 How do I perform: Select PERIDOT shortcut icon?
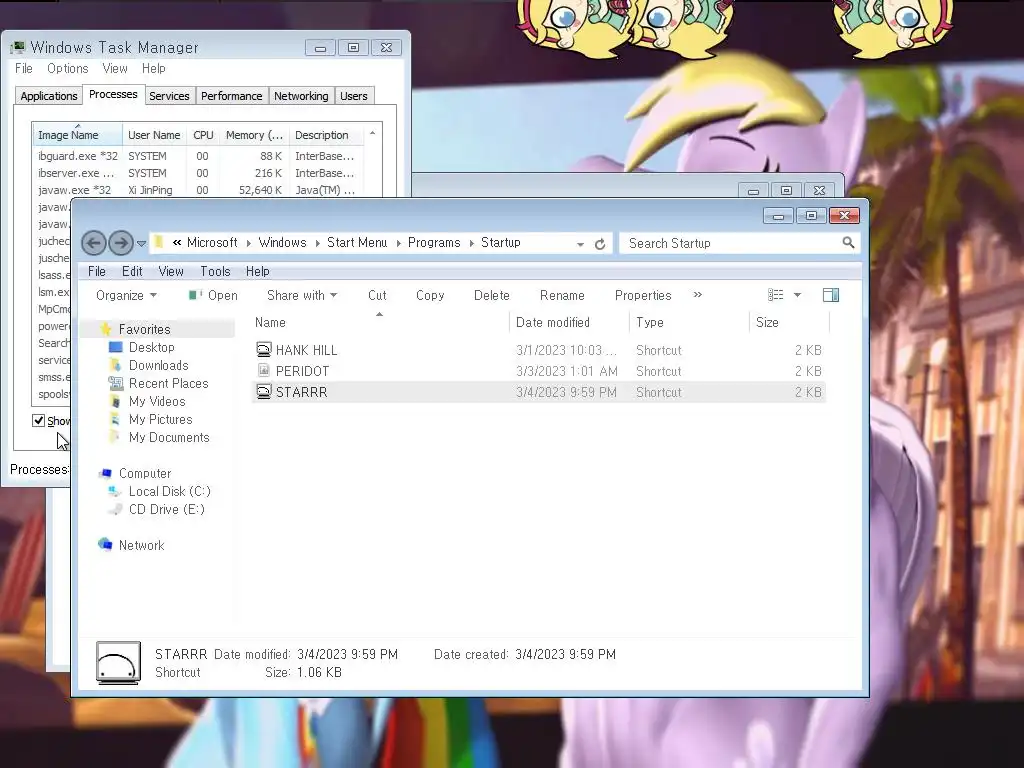263,370
